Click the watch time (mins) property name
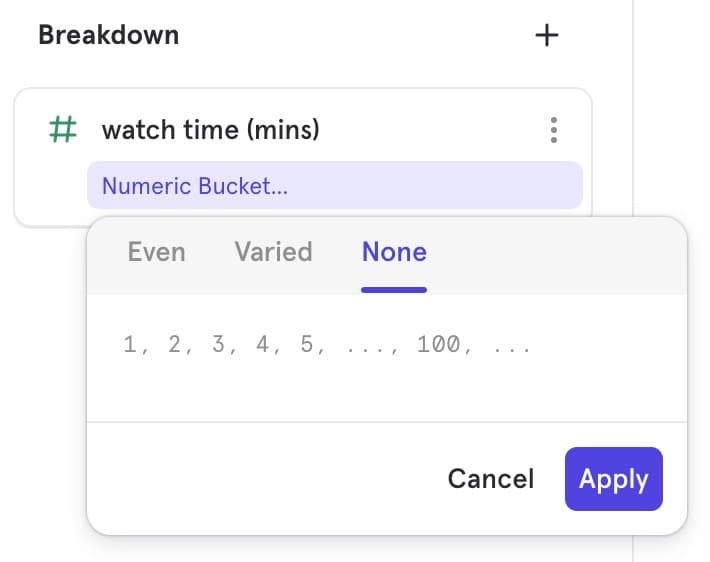Viewport: 710px width, 562px height. point(210,129)
